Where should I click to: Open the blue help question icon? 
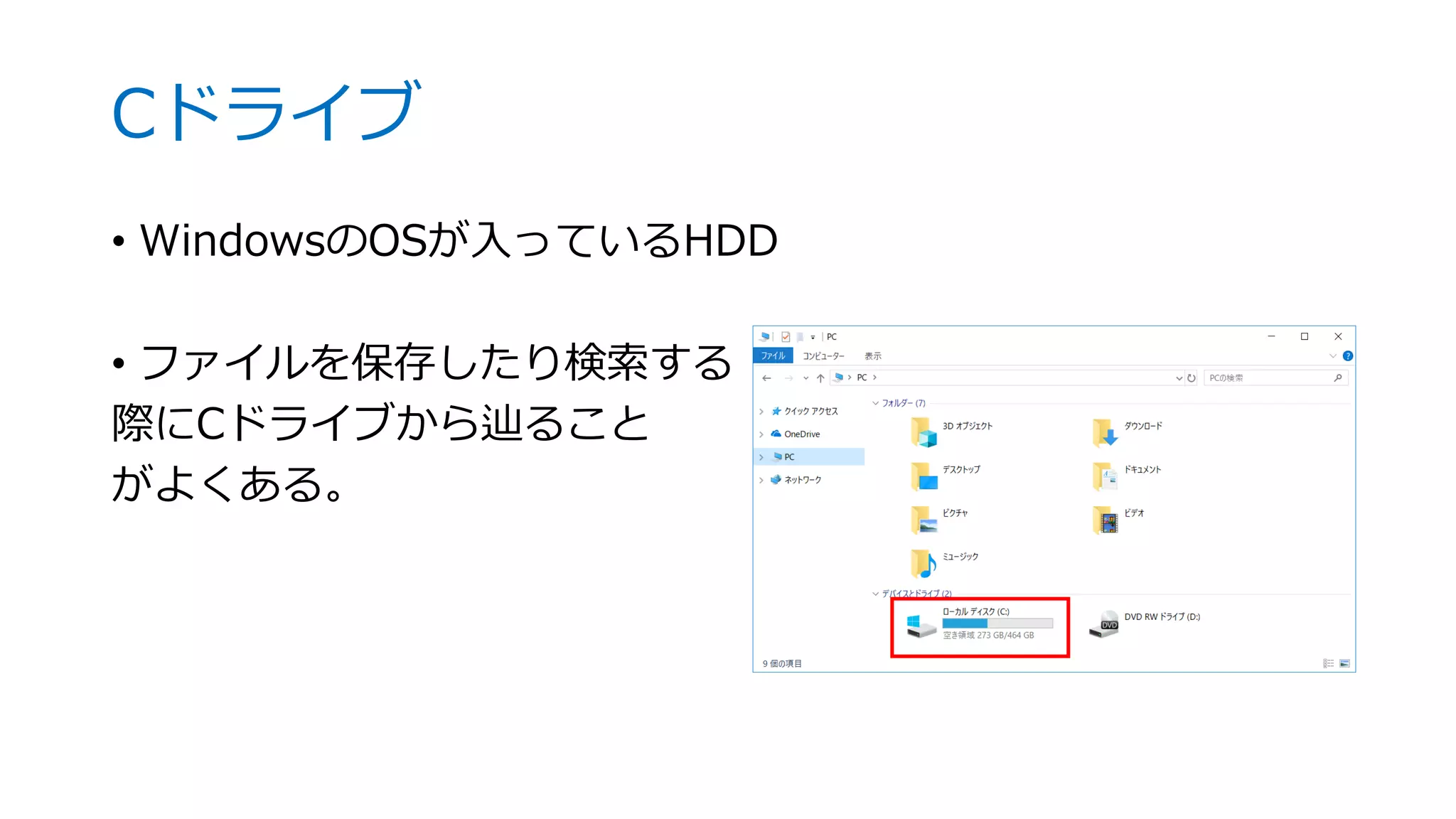click(1347, 356)
